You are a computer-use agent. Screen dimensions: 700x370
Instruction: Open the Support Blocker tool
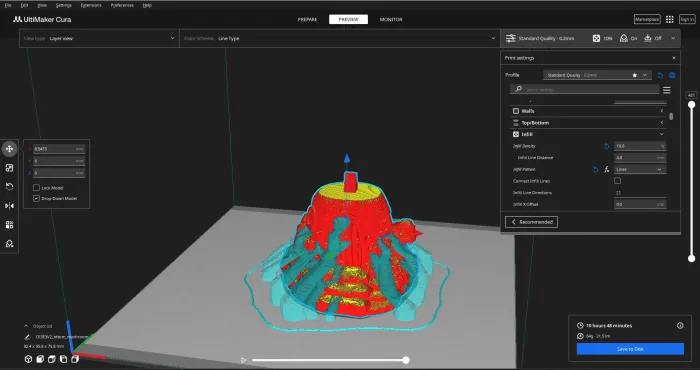9,244
